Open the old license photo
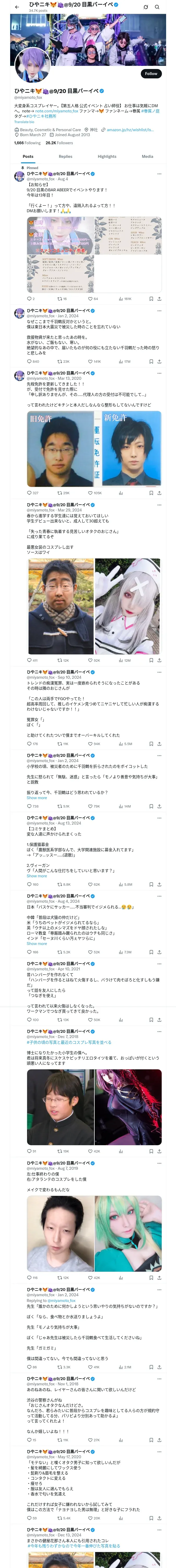176x1568 pixels. tap(60, 449)
